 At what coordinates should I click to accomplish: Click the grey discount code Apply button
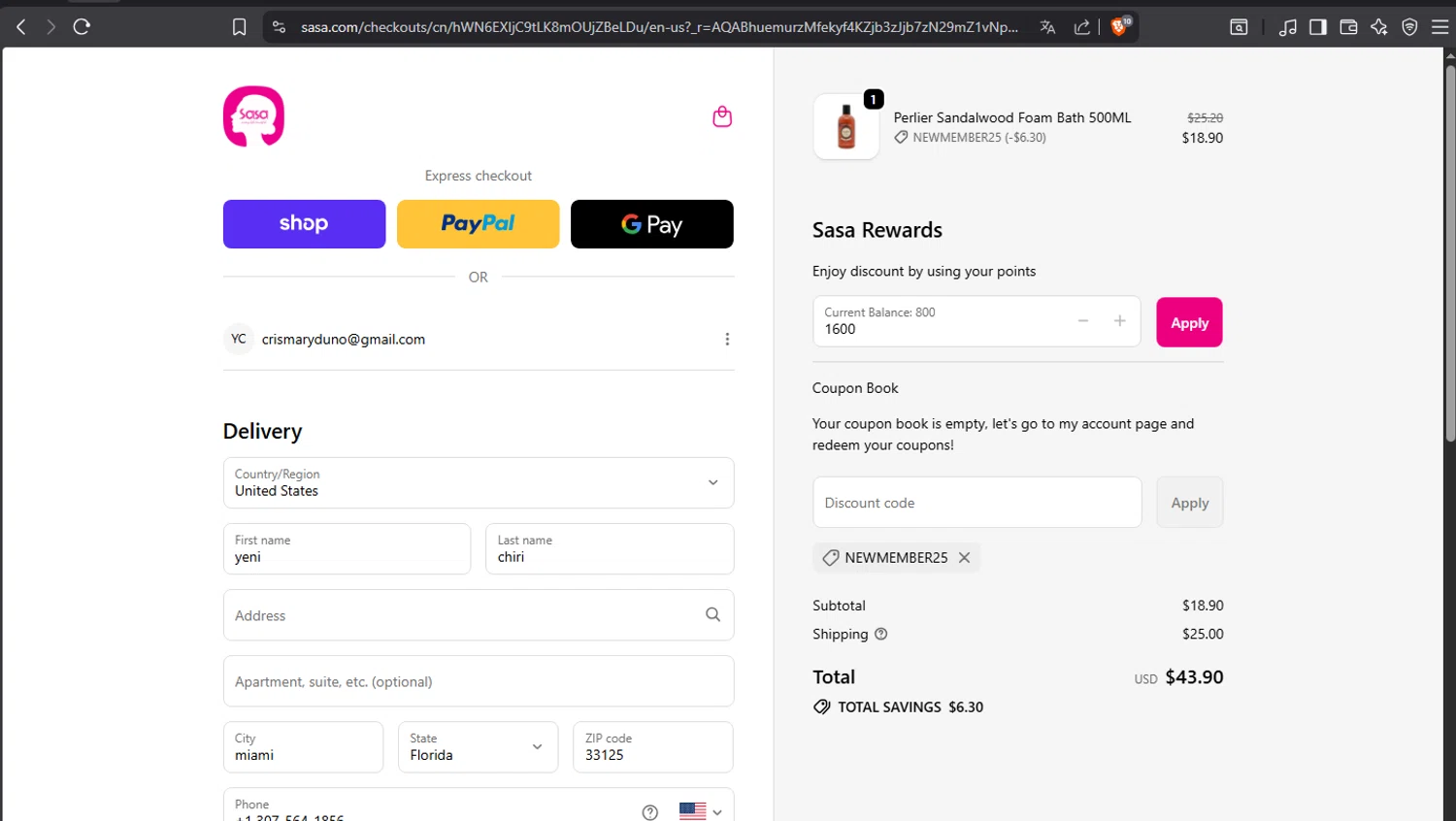(x=1189, y=503)
